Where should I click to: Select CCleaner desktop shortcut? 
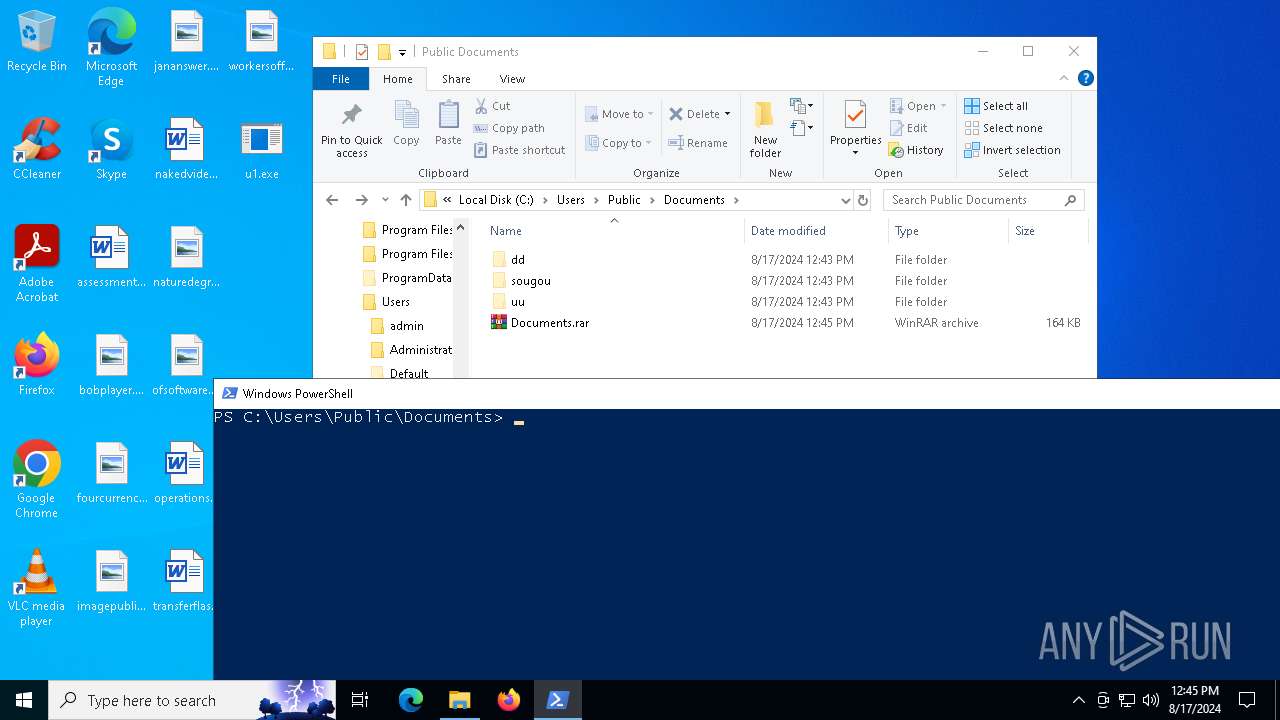[x=37, y=149]
